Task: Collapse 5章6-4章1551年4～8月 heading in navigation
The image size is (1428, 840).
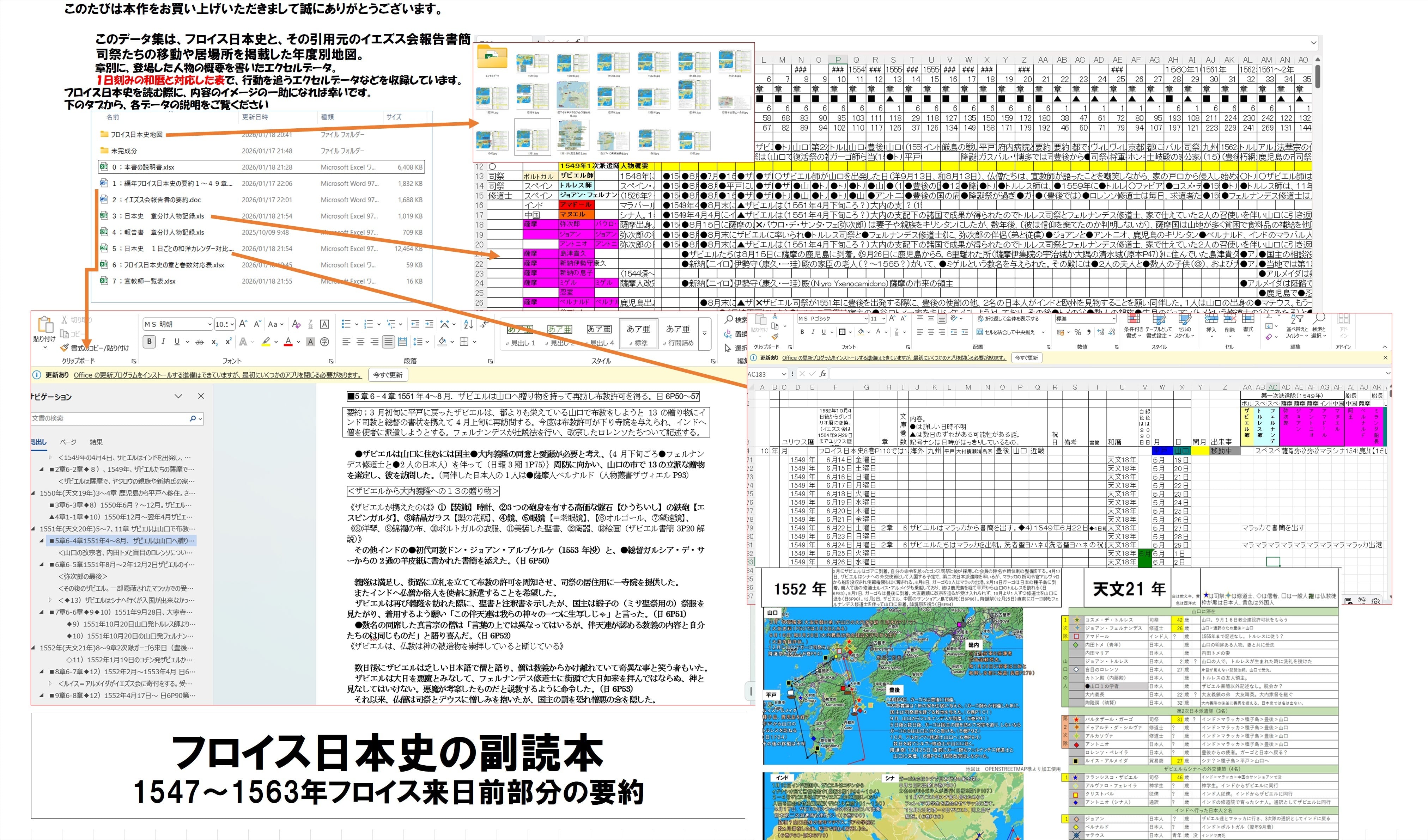Action: coord(41,540)
